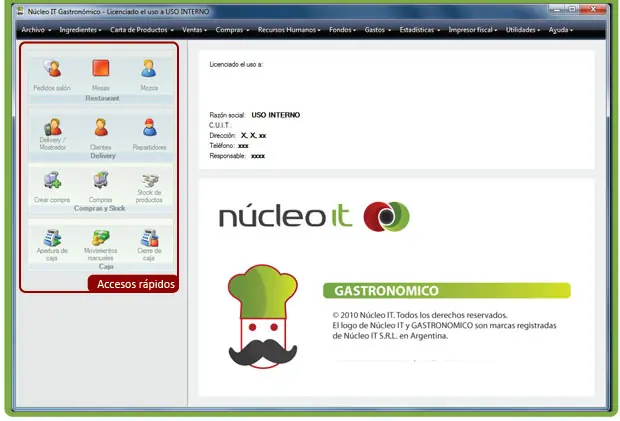
Task: Click the USO INTERNO razón social value
Action: (276, 115)
